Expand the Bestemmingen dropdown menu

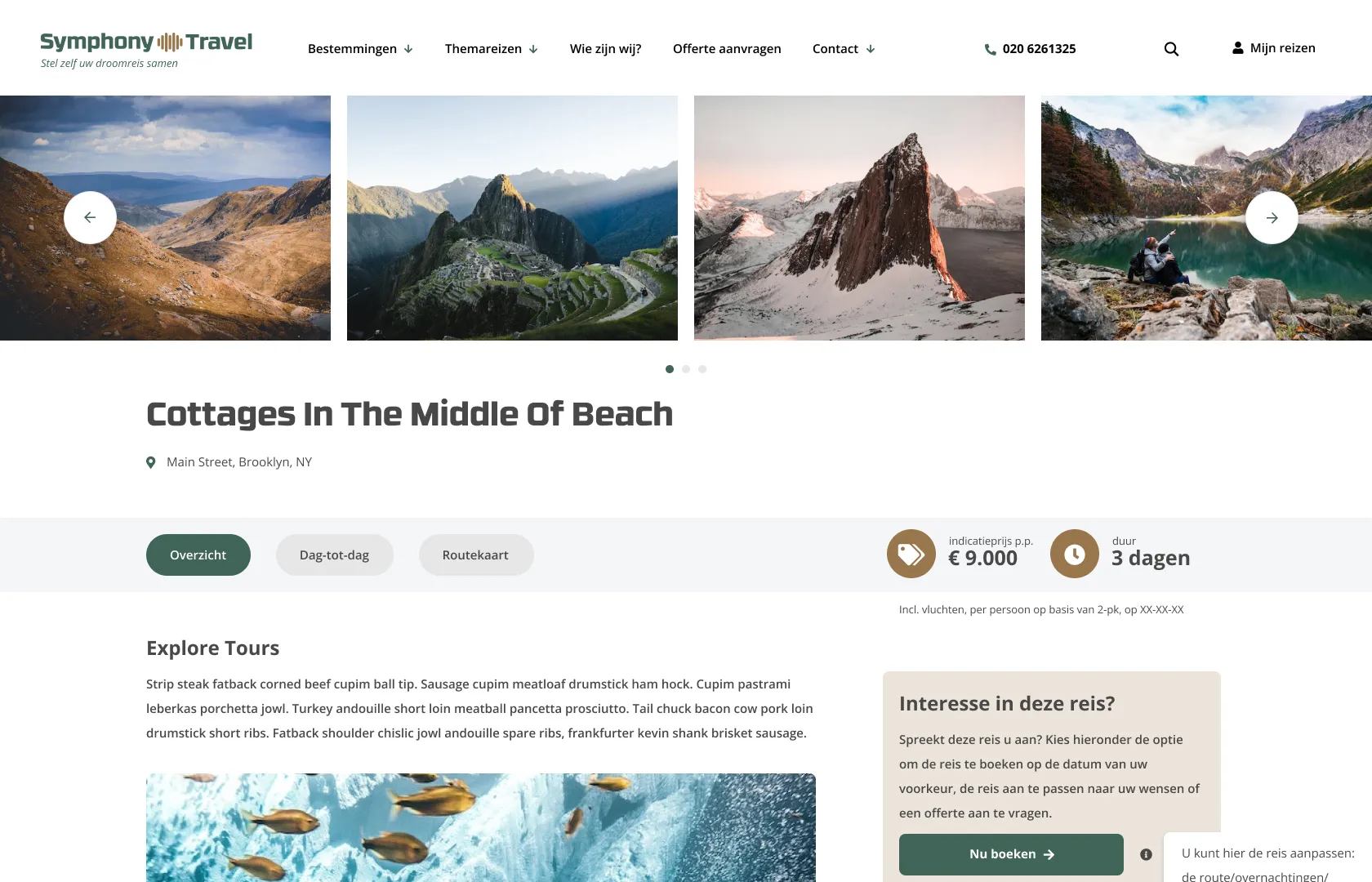[x=360, y=49]
